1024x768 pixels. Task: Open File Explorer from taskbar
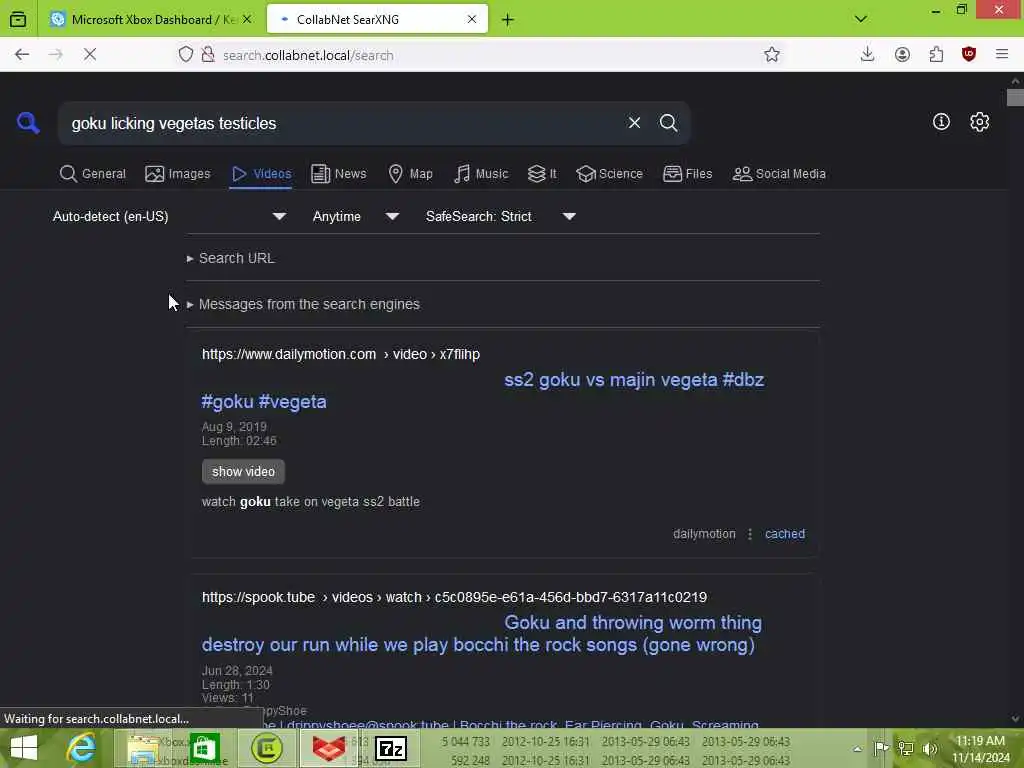[142, 748]
